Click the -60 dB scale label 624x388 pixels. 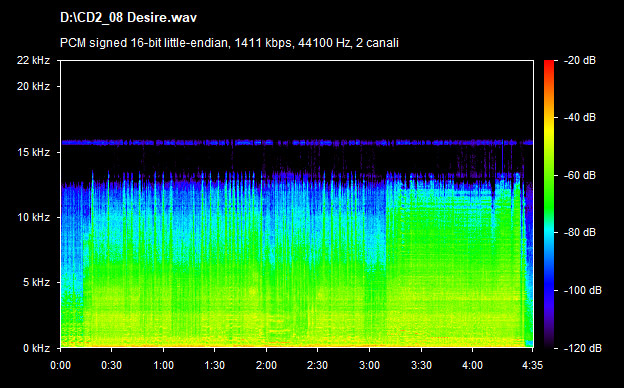point(580,175)
